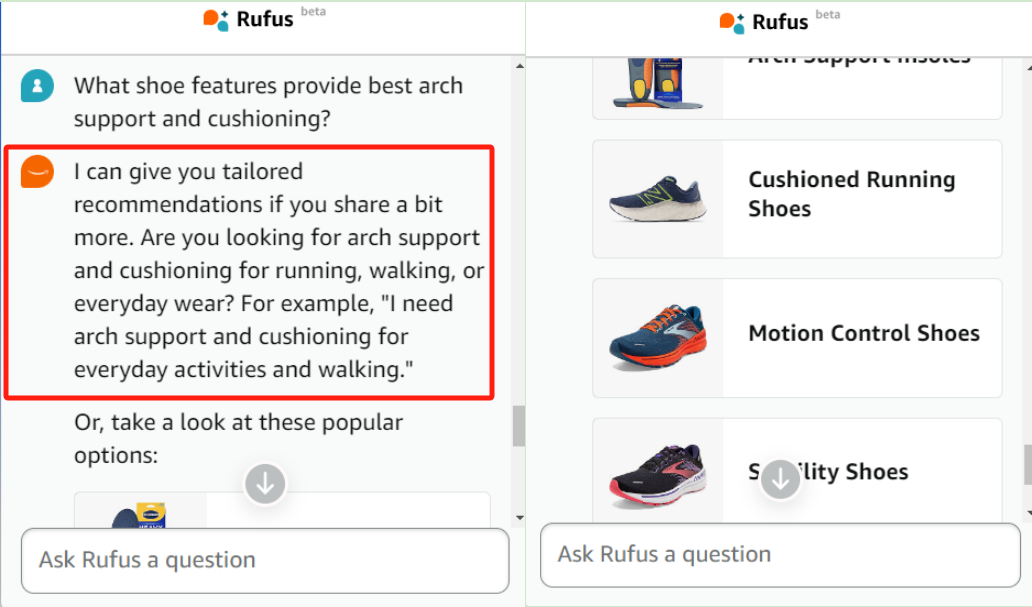Click the question "What shoe features provide best arch support"
Viewport: 1032px width, 607px height.
coord(269,102)
